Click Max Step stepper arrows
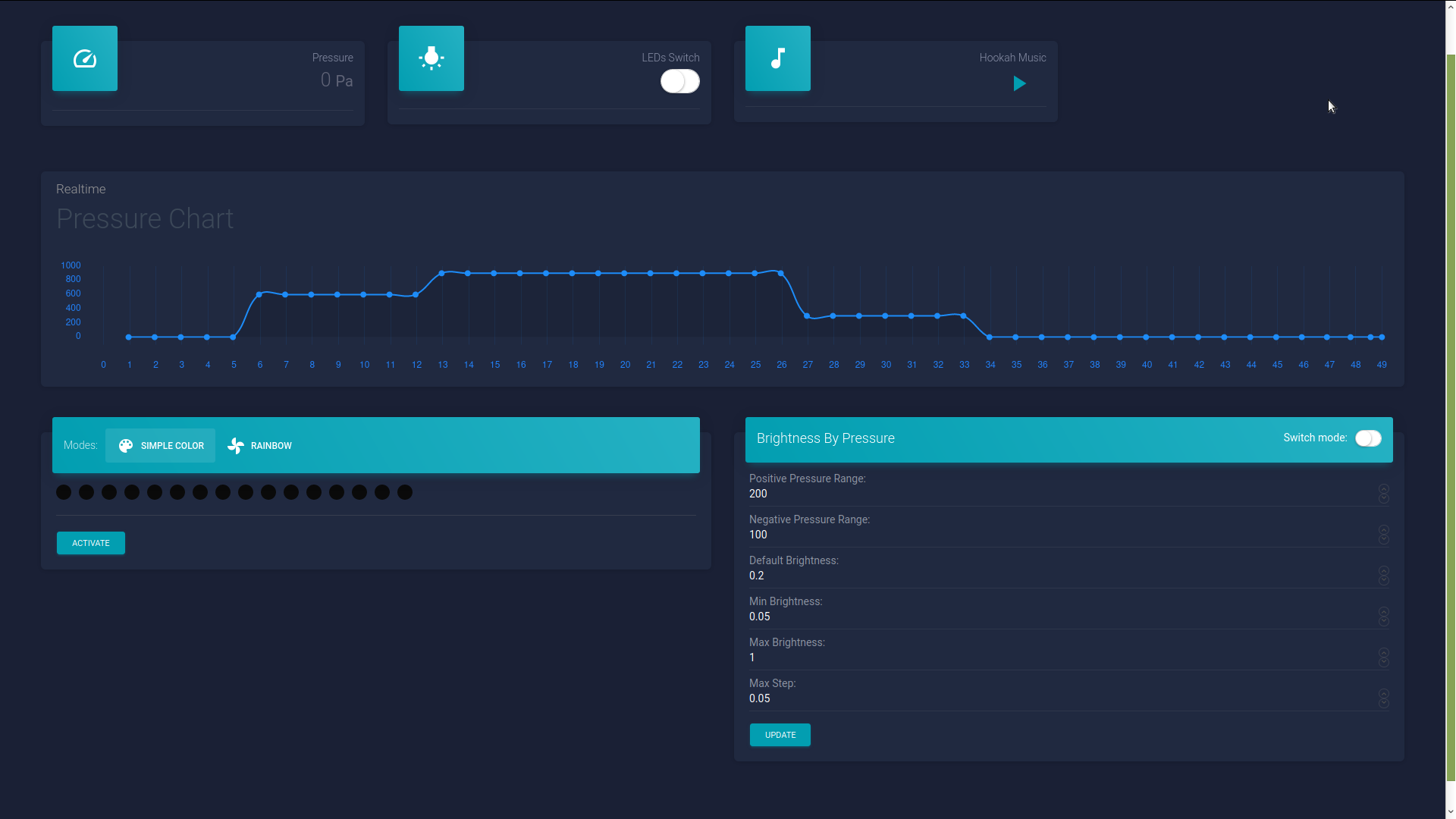The image size is (1456, 819). (1384, 698)
